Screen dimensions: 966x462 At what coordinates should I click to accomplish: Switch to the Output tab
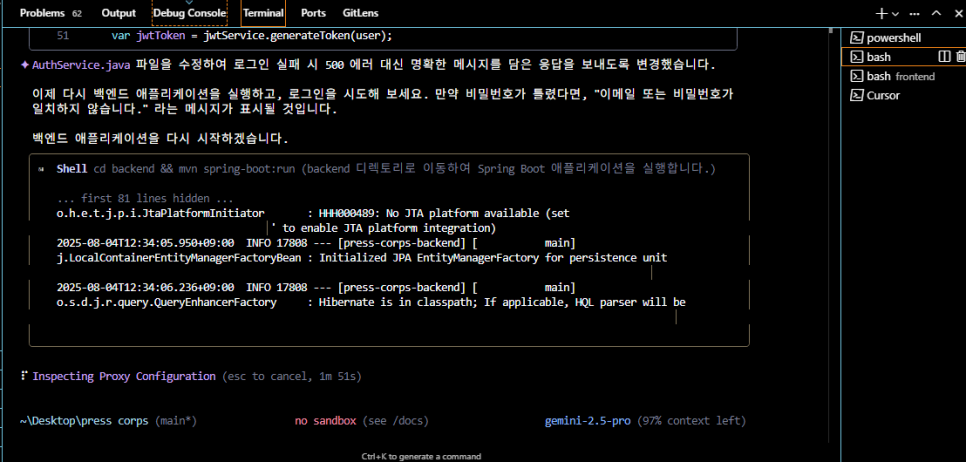coord(118,13)
